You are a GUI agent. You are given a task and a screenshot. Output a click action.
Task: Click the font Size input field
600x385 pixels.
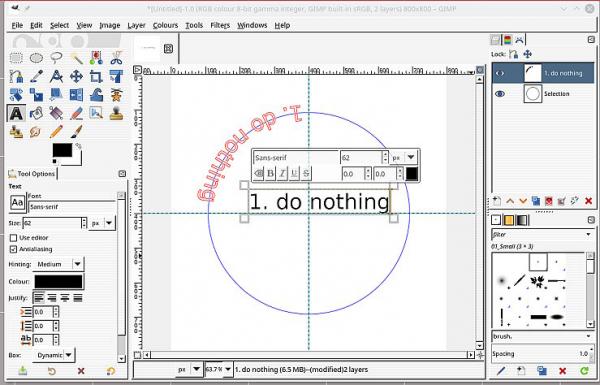pos(52,223)
